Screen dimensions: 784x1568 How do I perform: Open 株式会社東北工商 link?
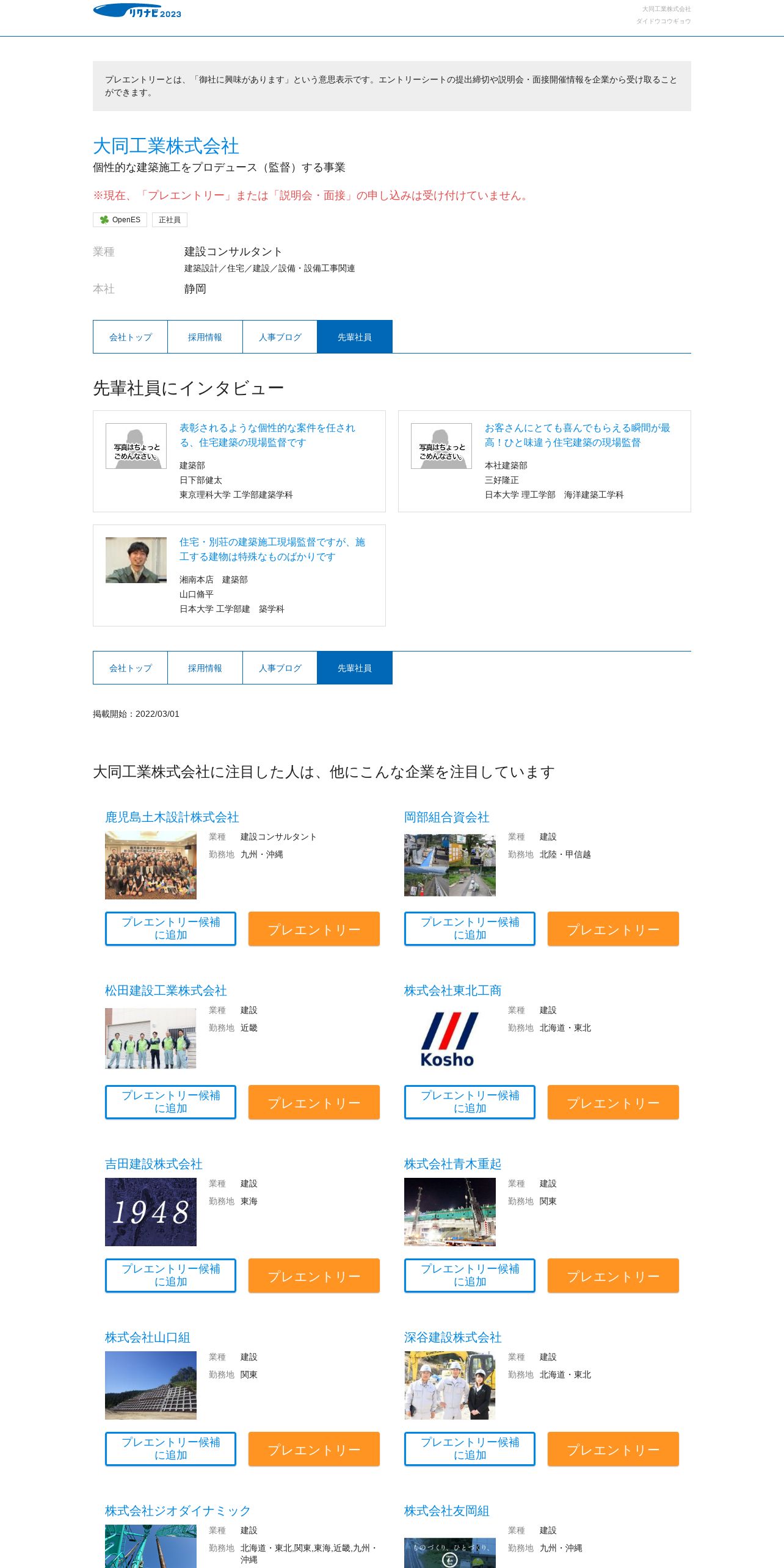[x=452, y=990]
